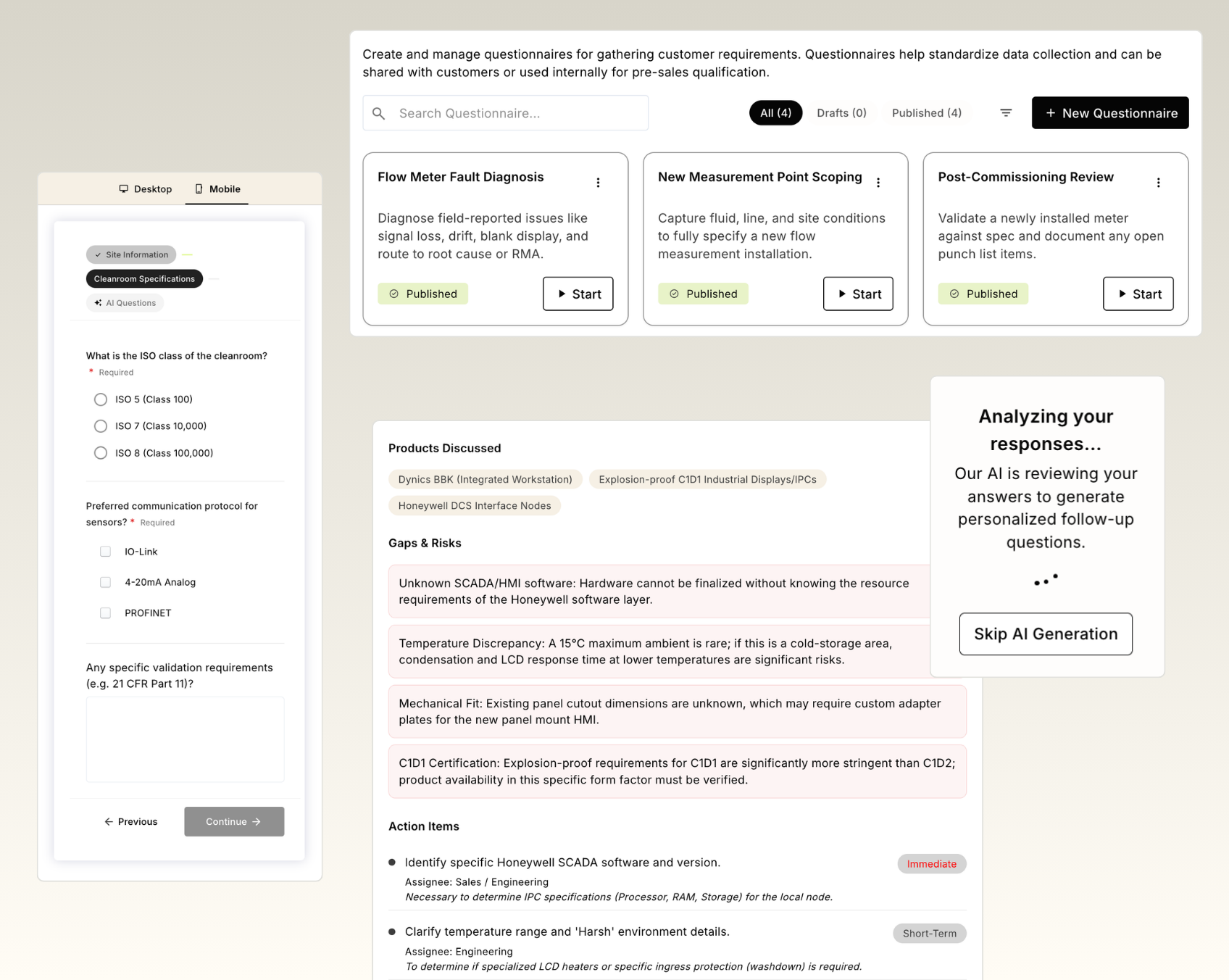Click C1D1 Certification risk item
The width and height of the screenshot is (1229, 980).
(678, 772)
